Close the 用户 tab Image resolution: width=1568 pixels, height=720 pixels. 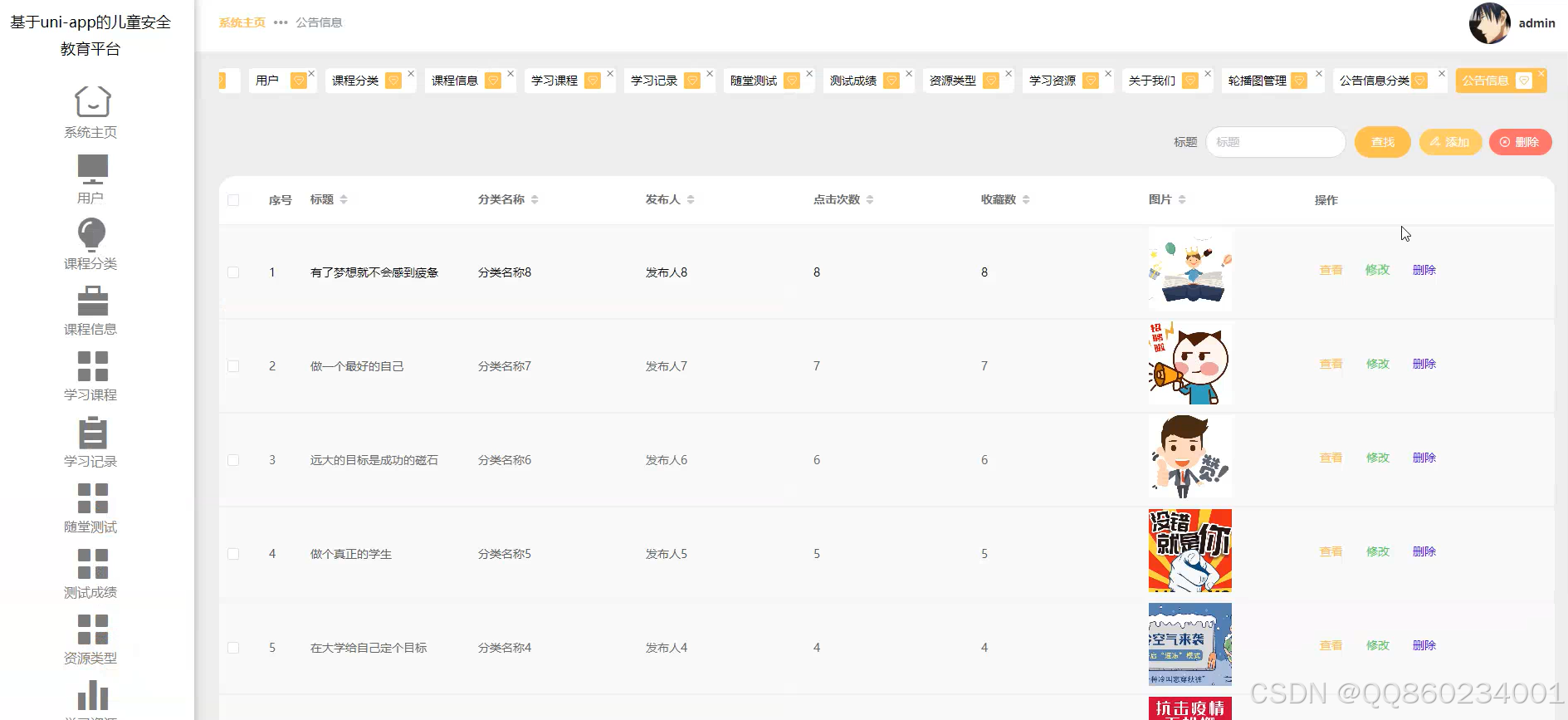click(311, 74)
